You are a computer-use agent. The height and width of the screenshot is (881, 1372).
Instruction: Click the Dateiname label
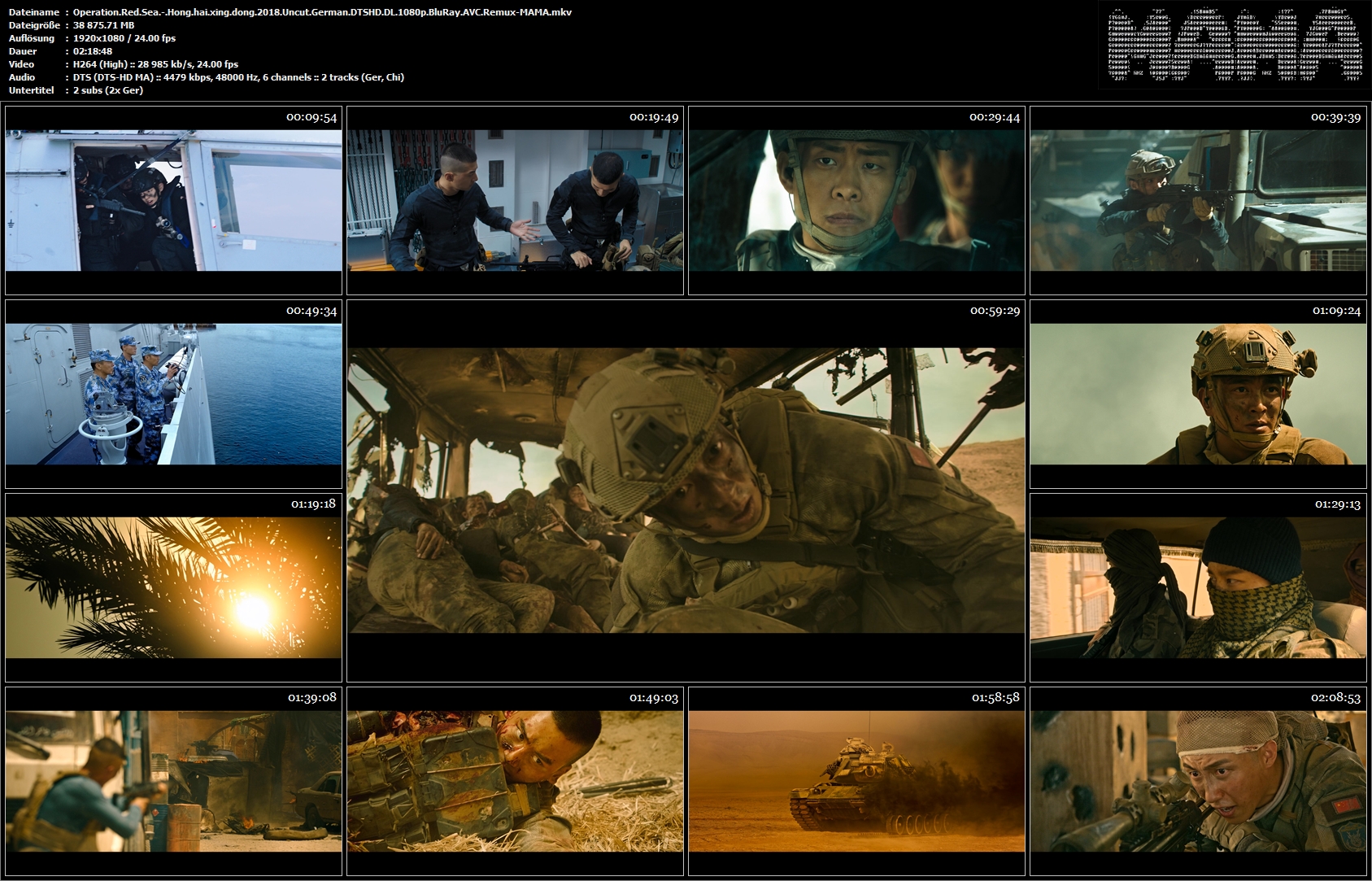33,12
